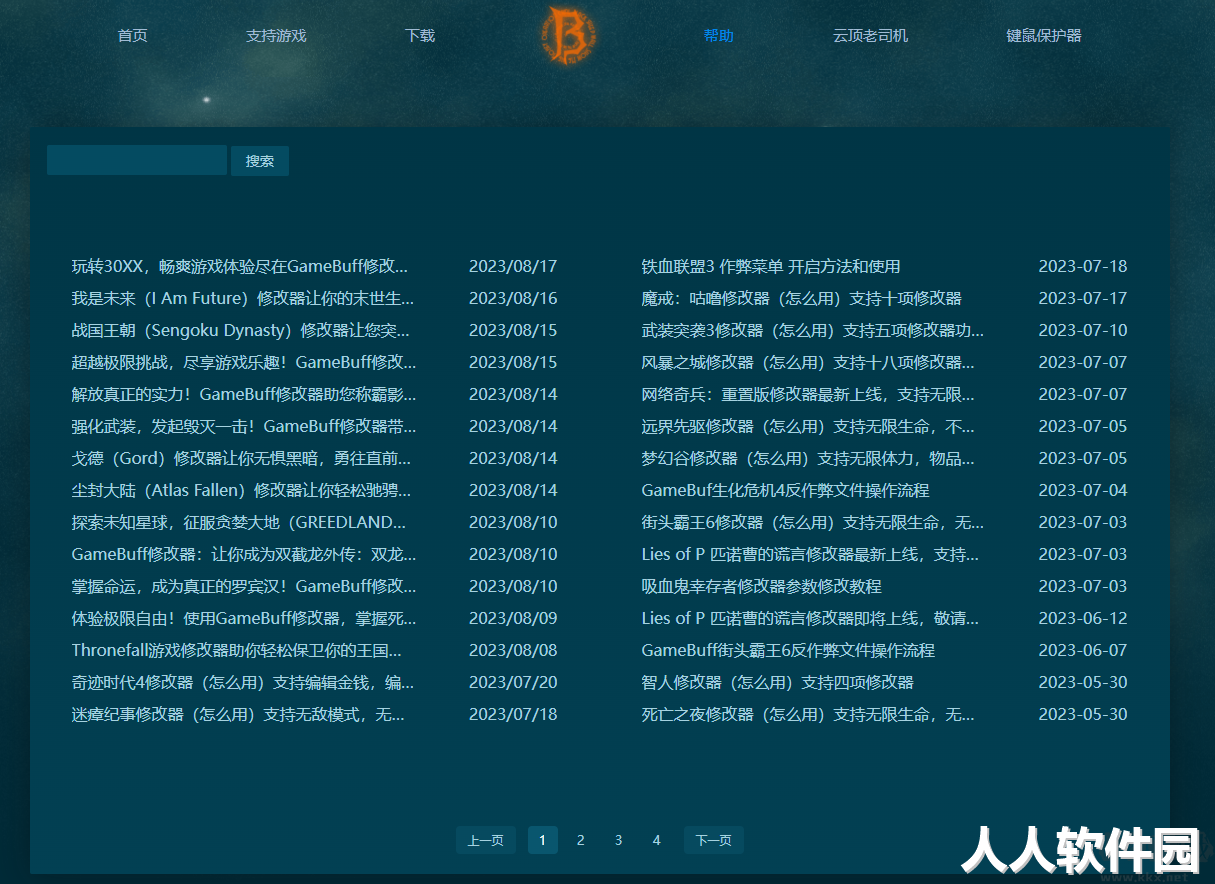
Task: Jump to page 2
Action: 581,840
